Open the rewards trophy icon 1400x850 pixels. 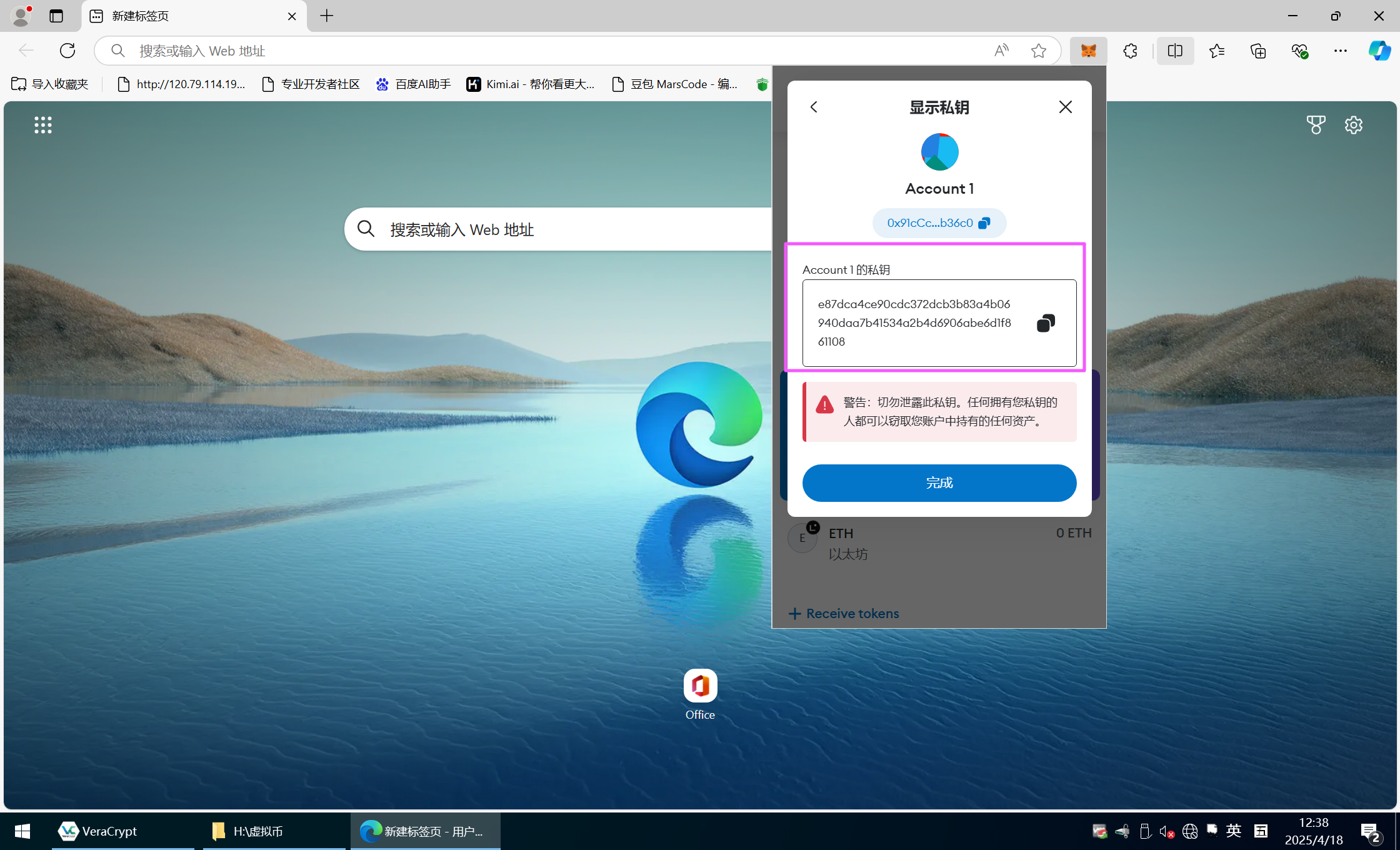point(1316,125)
